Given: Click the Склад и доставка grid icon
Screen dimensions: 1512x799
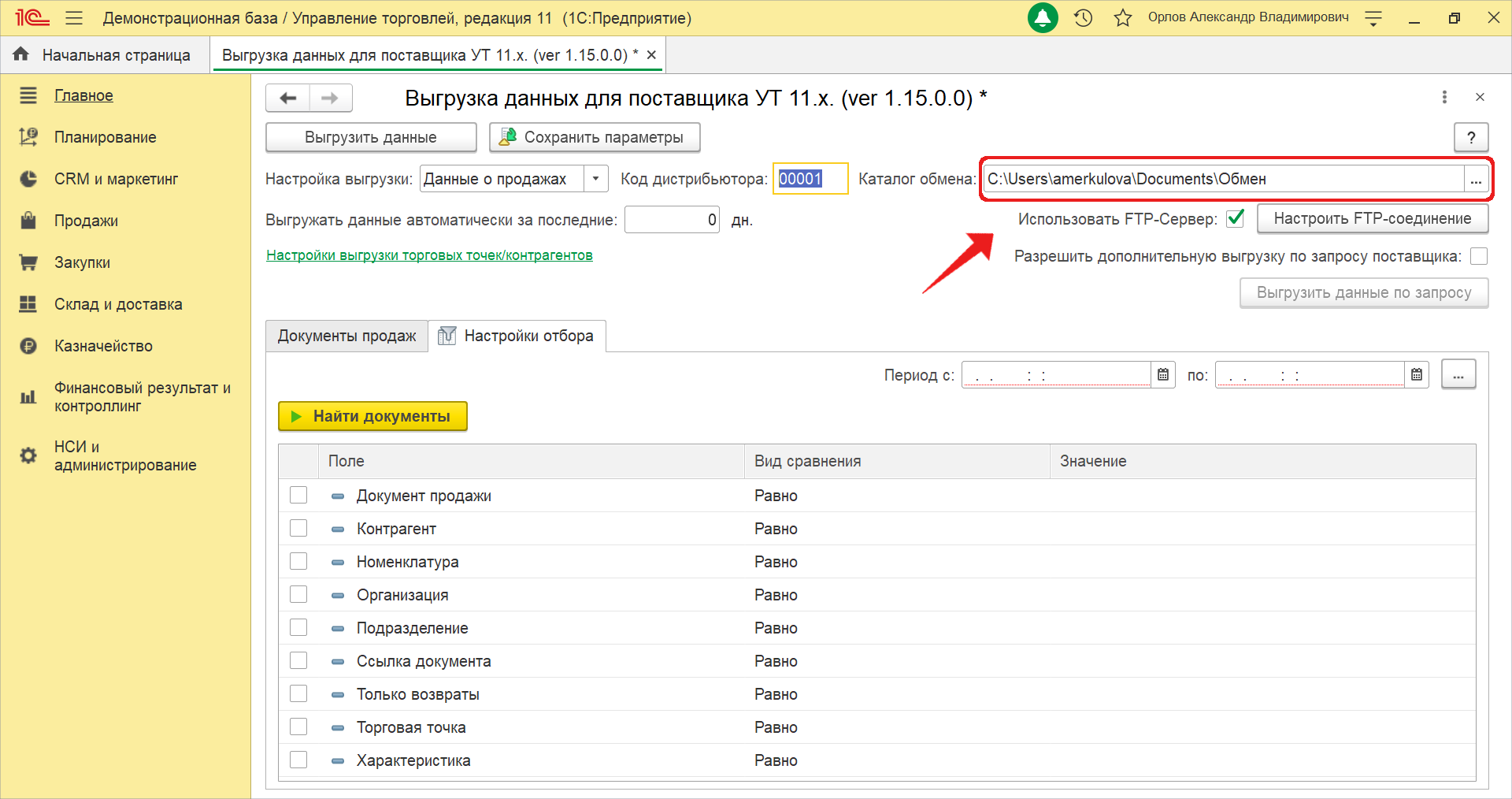Looking at the screenshot, I should pos(28,304).
